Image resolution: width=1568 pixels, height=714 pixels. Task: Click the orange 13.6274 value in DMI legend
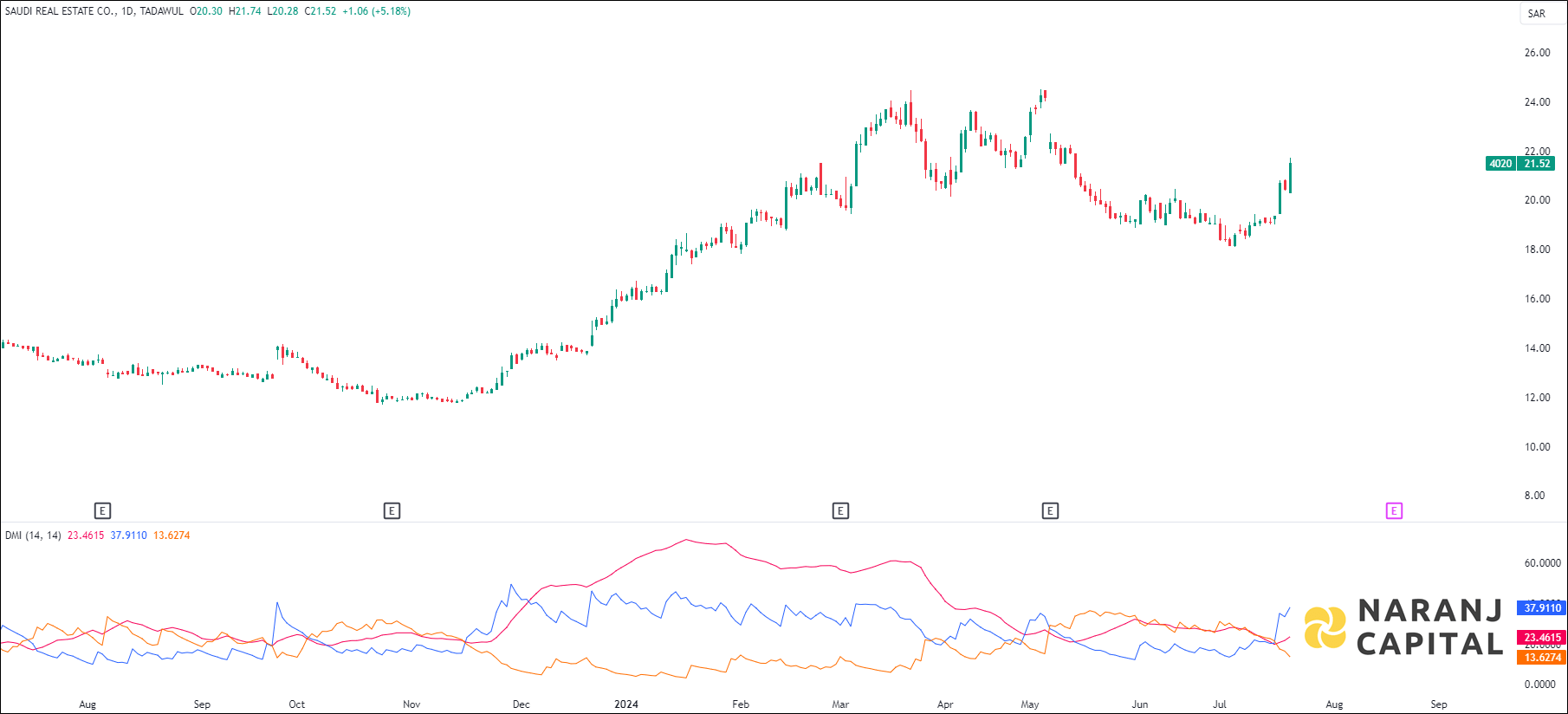click(172, 535)
